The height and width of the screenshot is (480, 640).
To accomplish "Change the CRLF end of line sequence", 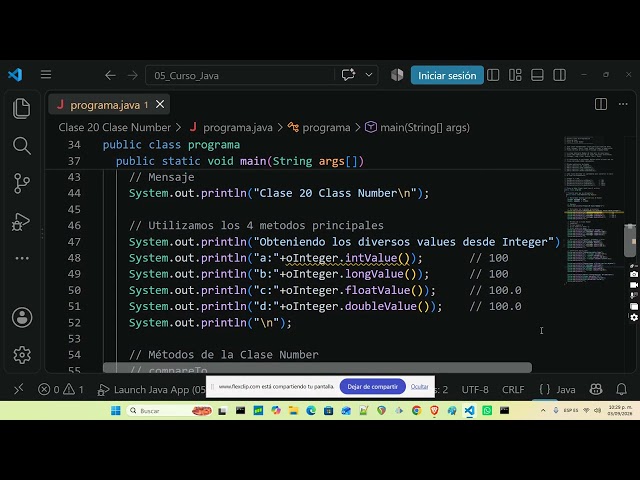I will 513,389.
